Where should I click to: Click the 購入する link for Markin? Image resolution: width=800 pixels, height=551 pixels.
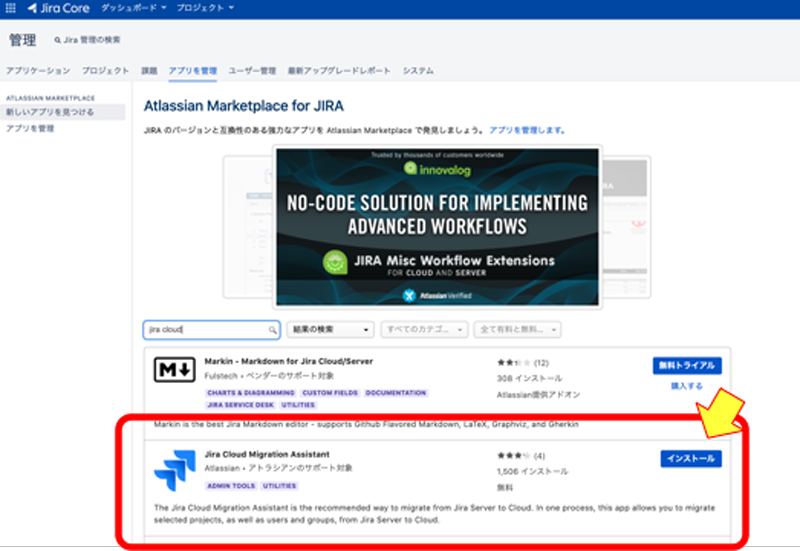tap(687, 386)
